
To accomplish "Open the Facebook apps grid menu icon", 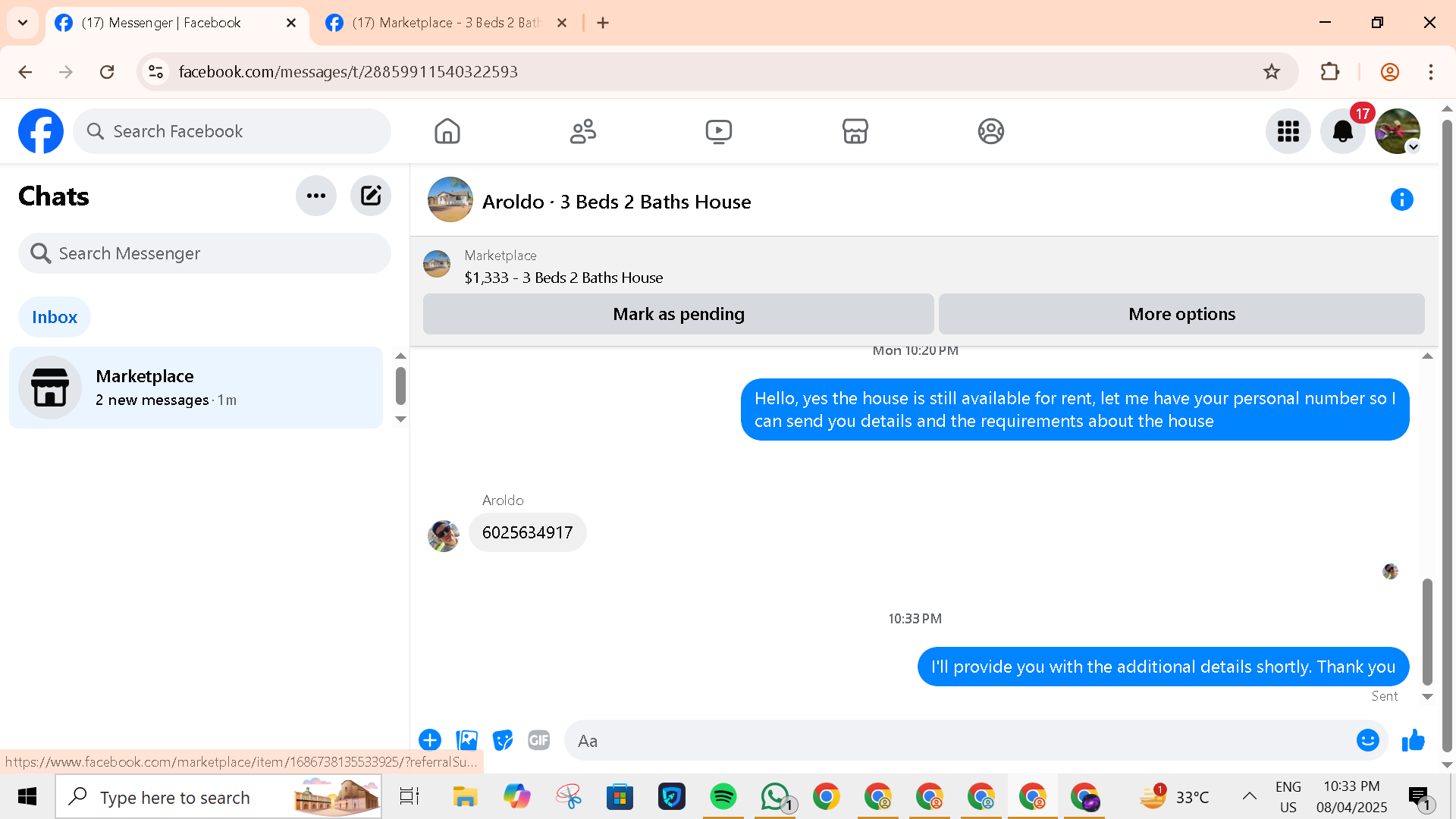I will point(1288,131).
